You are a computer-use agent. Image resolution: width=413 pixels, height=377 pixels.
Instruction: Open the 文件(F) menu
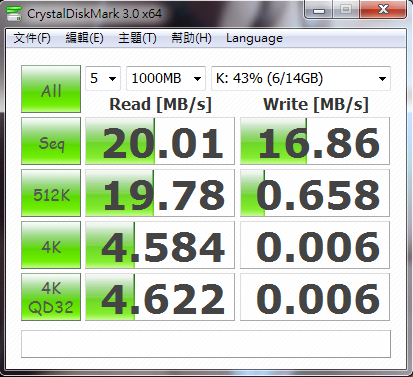(32, 38)
